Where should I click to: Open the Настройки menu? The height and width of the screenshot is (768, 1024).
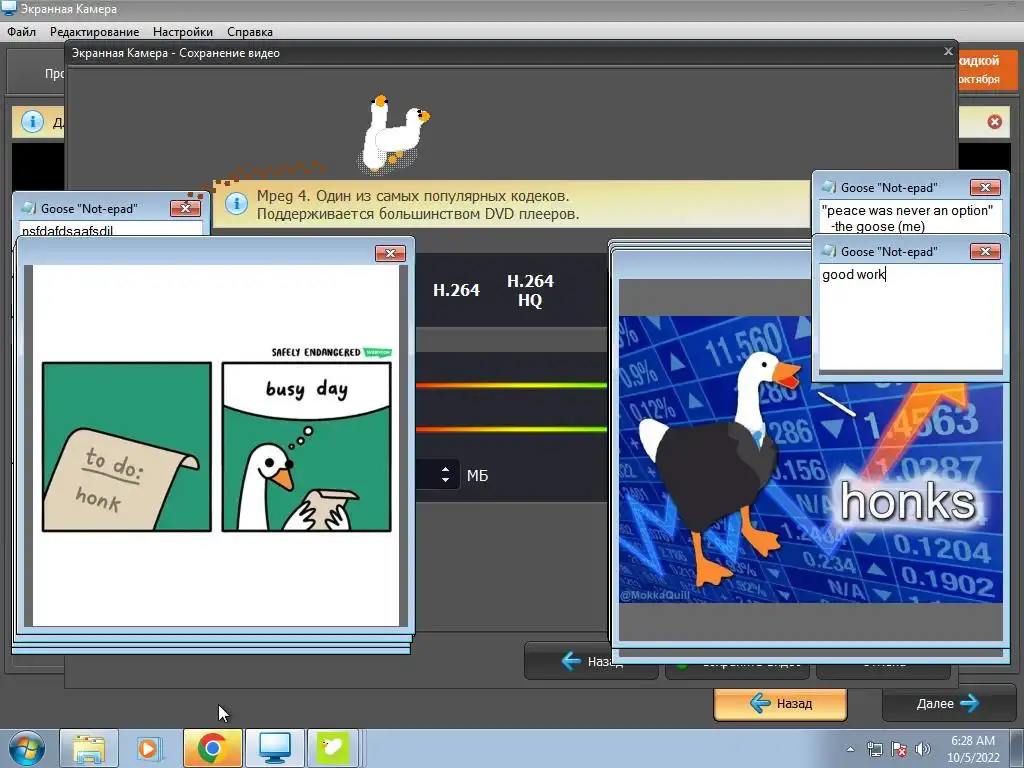tap(182, 31)
